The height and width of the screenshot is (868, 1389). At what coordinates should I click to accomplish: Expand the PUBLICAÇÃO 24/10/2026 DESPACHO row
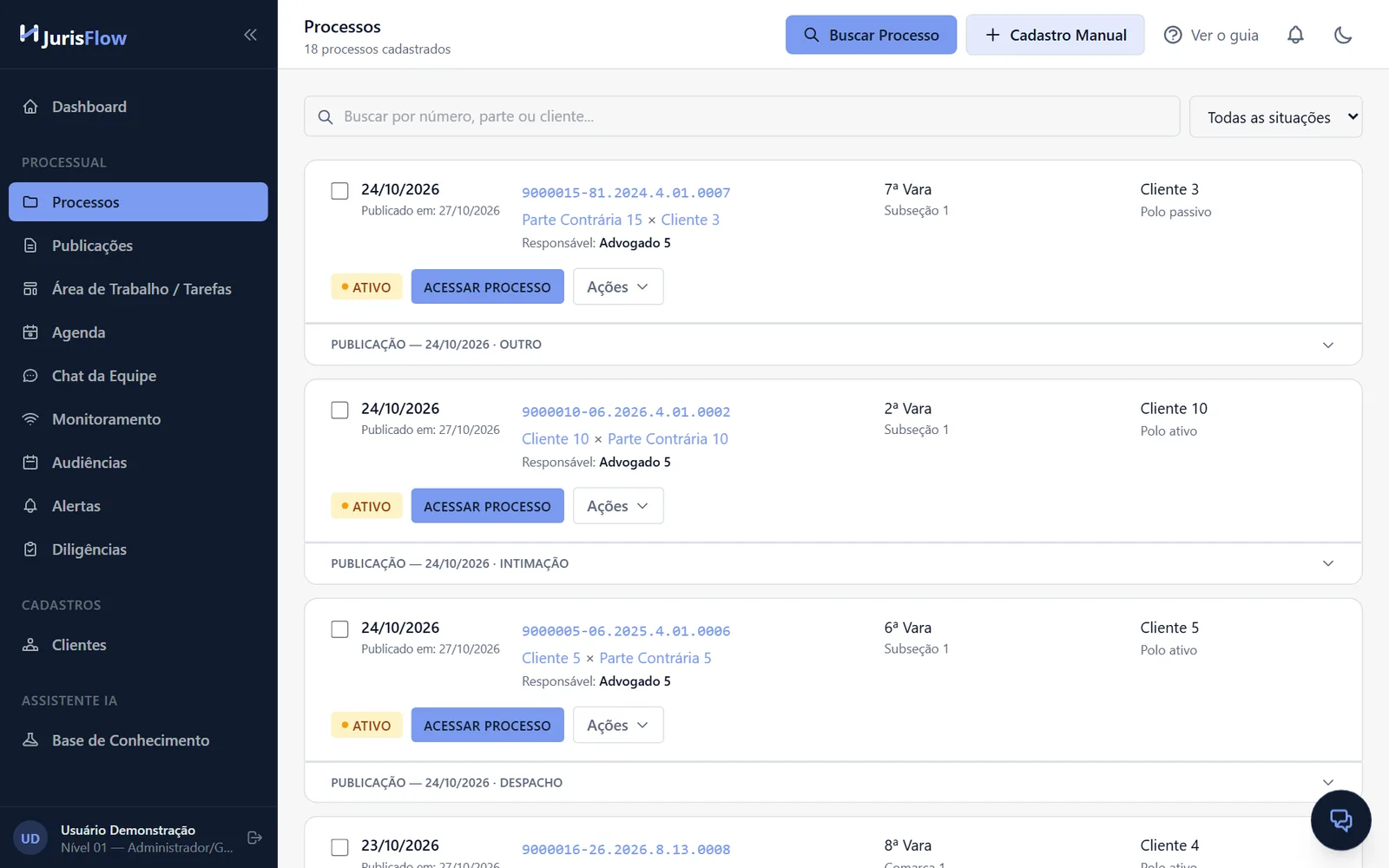pos(833,782)
